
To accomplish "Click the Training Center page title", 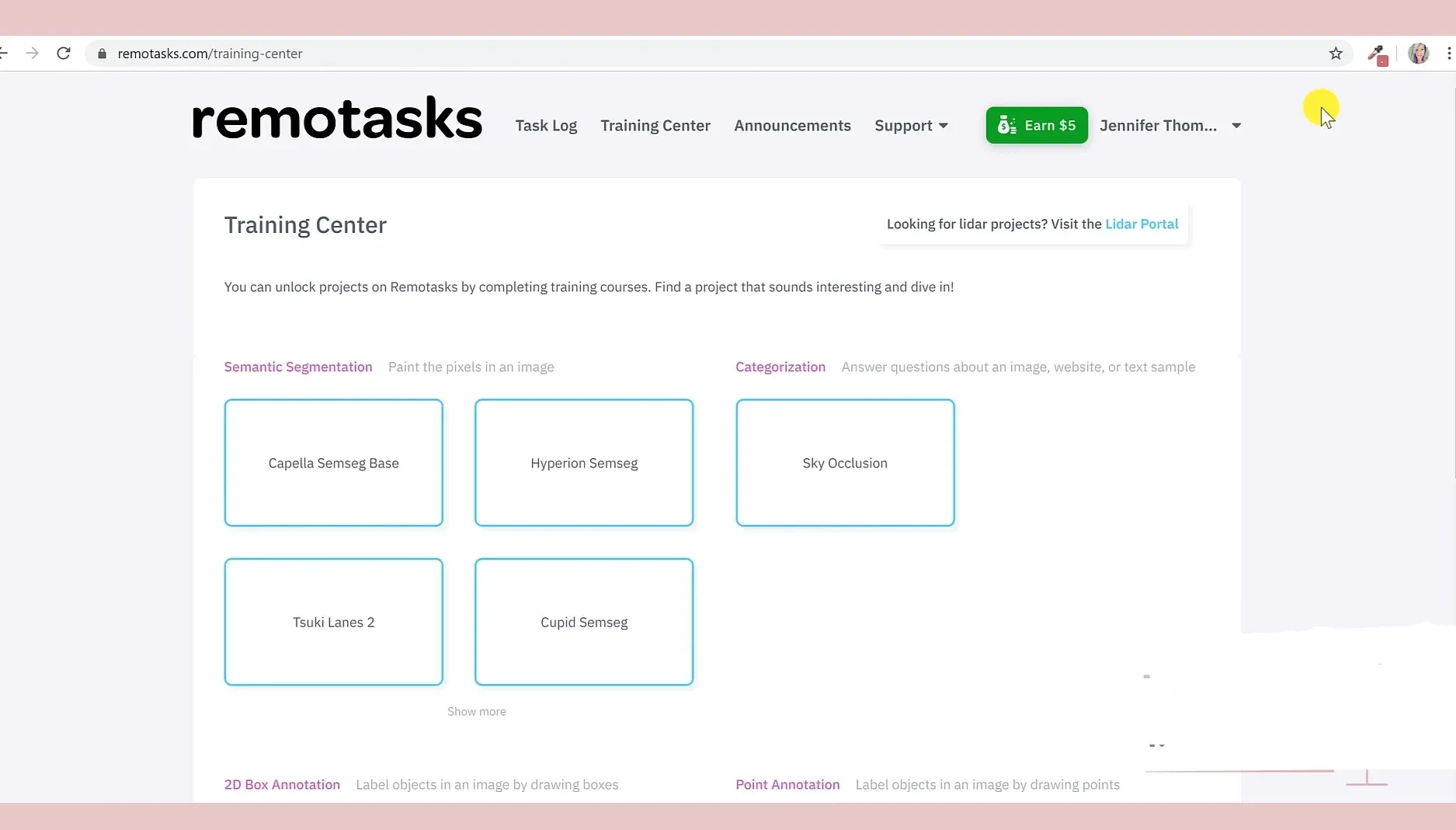I will (305, 225).
